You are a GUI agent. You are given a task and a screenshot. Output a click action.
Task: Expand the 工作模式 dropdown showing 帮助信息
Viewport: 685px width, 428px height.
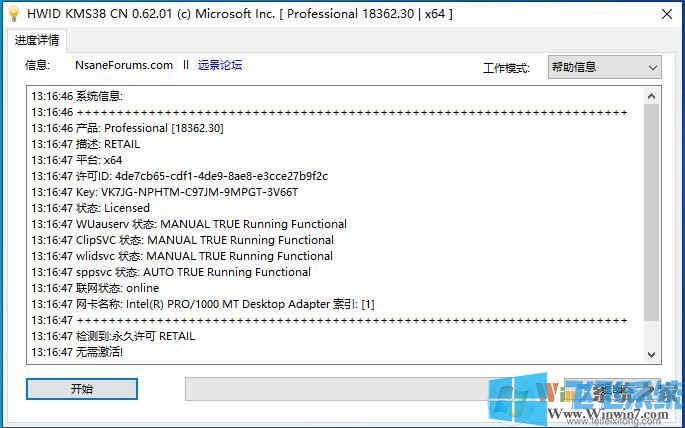[603, 67]
